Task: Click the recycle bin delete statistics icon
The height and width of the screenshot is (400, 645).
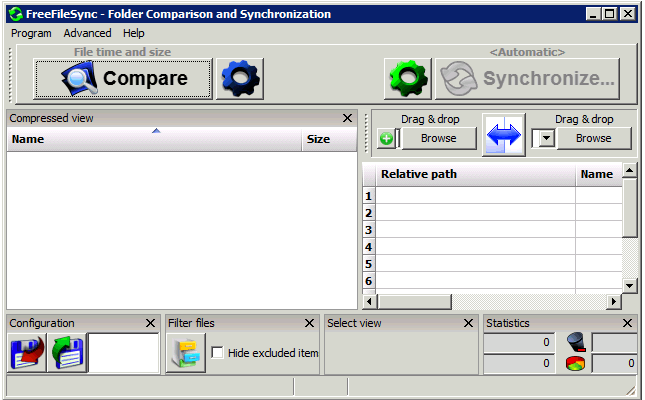Action: pos(576,342)
